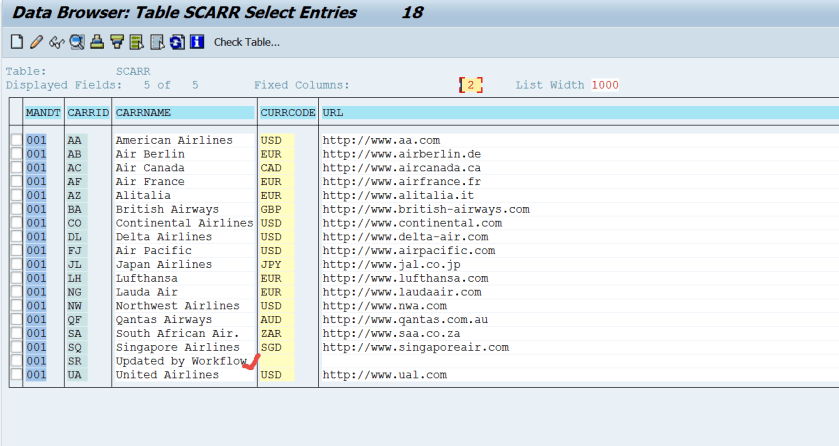Tick the Lufthansa row checkbox
The width and height of the screenshot is (839, 446).
coord(17,279)
